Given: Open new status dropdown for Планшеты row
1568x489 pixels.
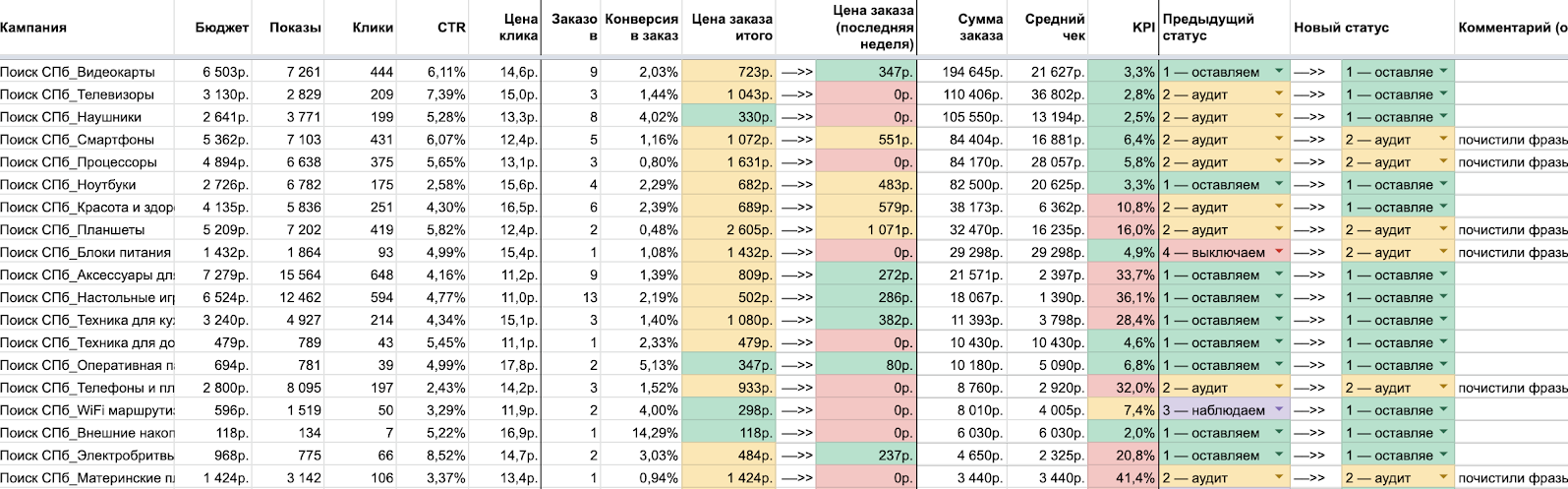Looking at the screenshot, I should (1443, 230).
